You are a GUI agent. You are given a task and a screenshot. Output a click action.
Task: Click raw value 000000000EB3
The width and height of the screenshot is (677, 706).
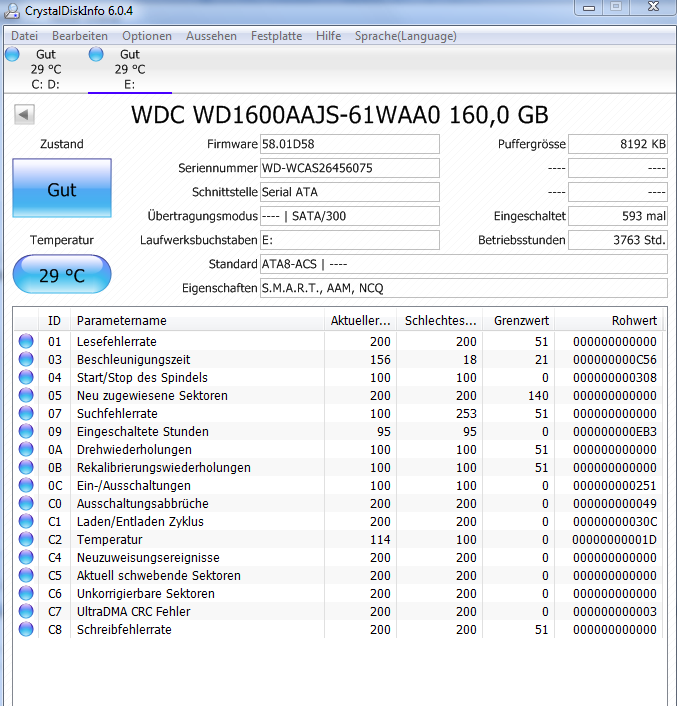click(x=615, y=432)
